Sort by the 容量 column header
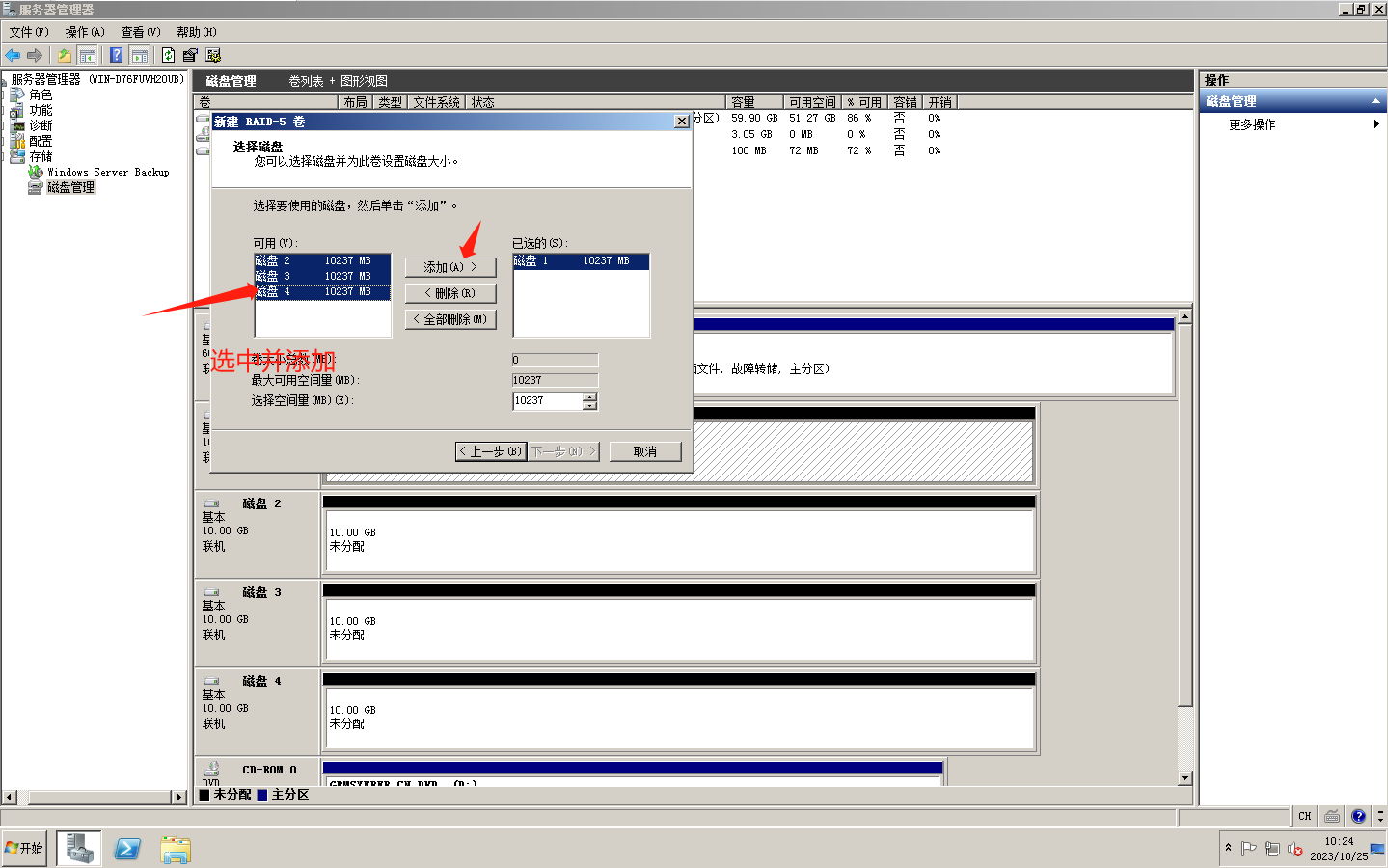The width and height of the screenshot is (1388, 868). [x=754, y=102]
